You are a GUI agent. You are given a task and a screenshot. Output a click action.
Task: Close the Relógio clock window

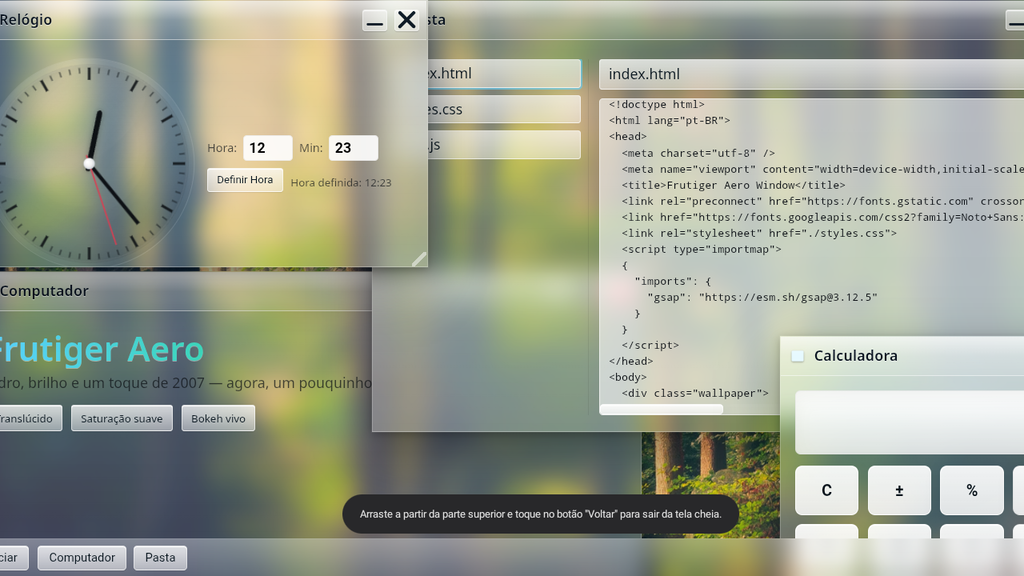(406, 20)
